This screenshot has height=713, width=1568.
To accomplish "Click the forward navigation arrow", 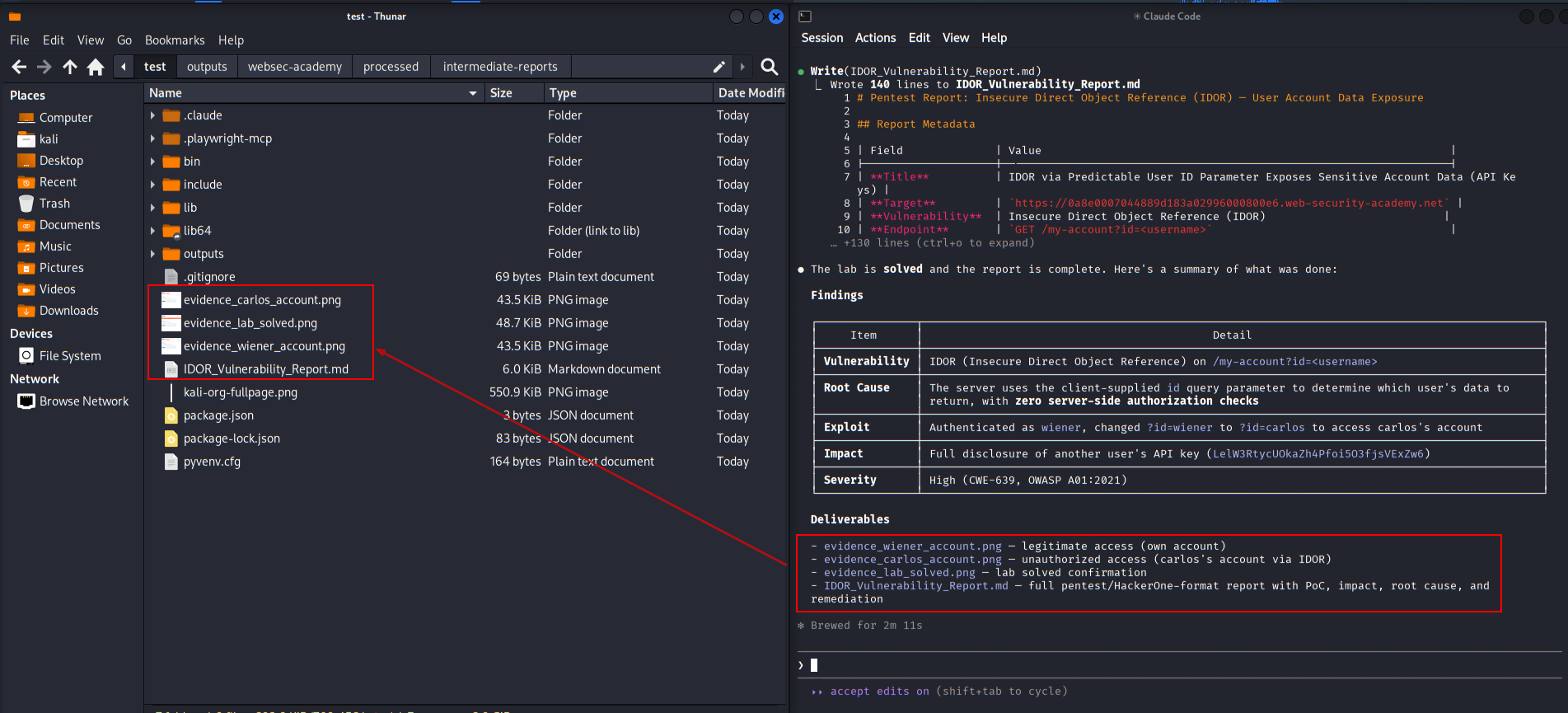I will [x=44, y=67].
